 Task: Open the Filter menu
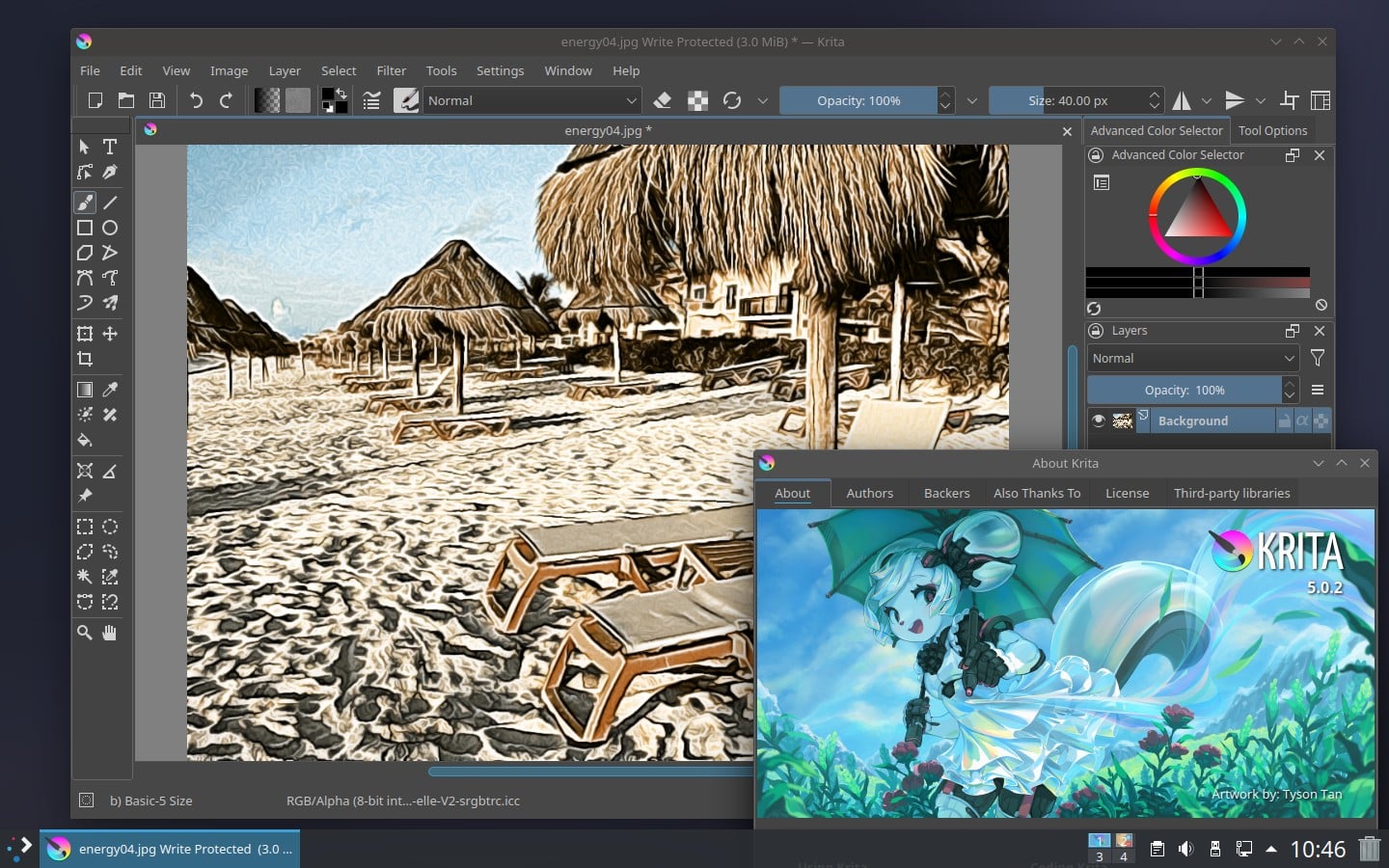click(391, 69)
